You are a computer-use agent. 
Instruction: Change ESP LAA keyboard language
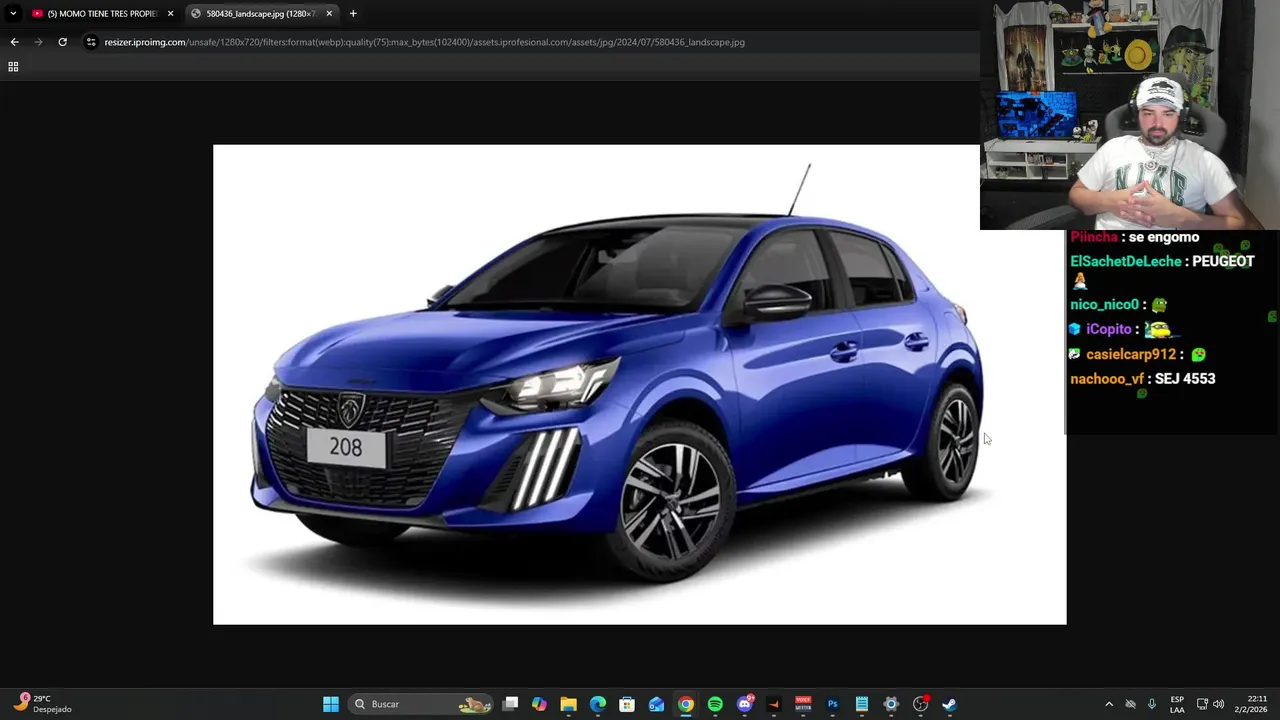[x=1177, y=704]
